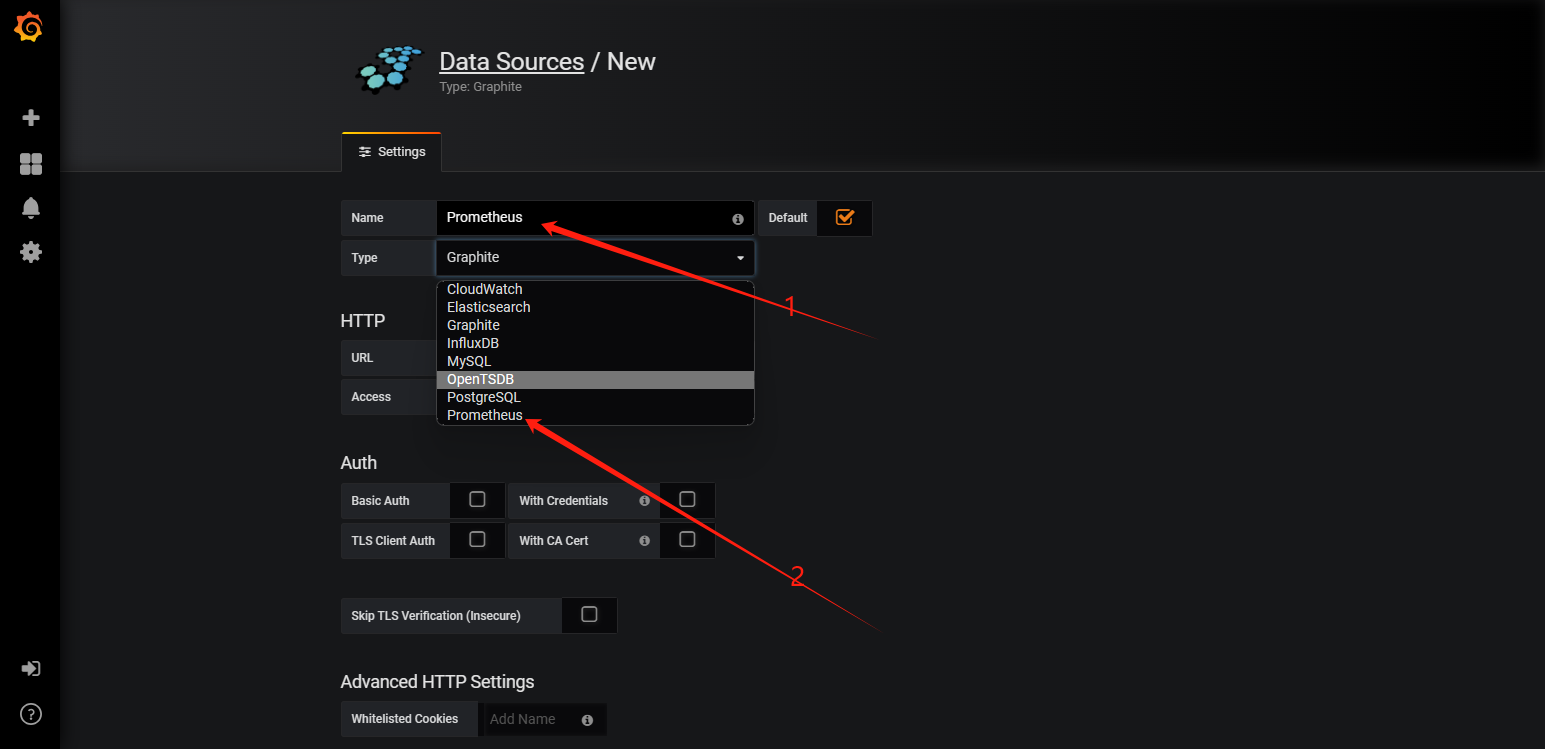The width and height of the screenshot is (1545, 749).
Task: Click the Add Name whitelisted cookies field
Action: click(x=545, y=719)
